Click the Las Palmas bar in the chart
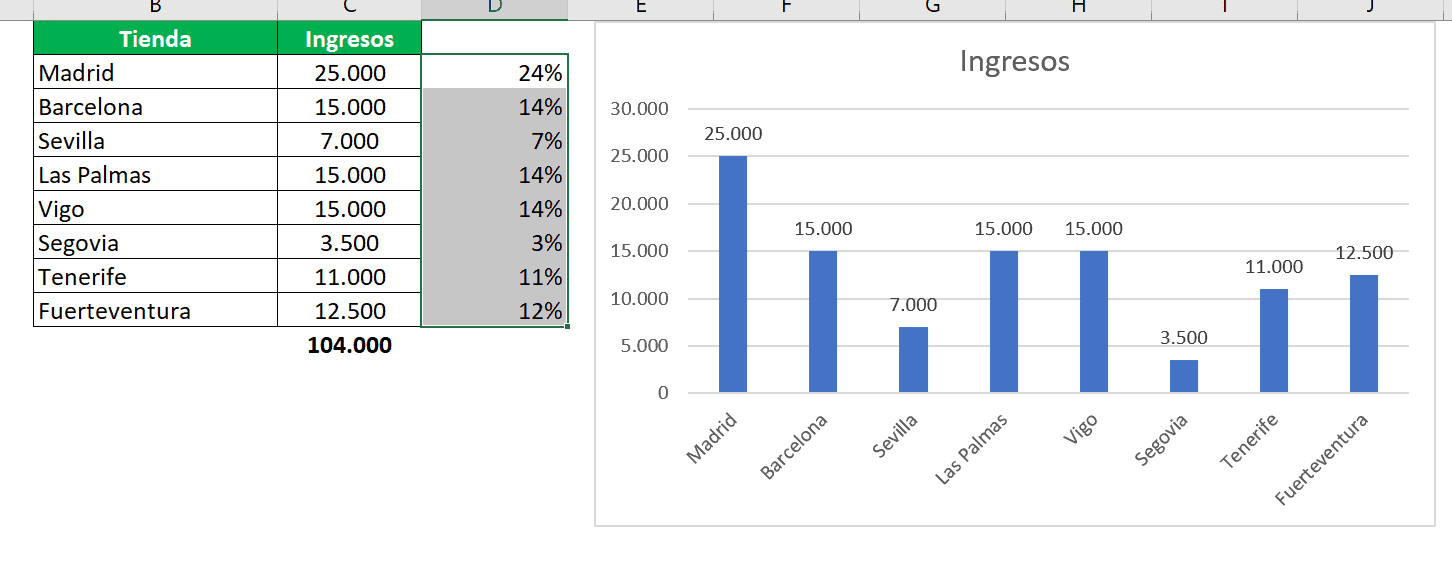 click(x=1004, y=321)
